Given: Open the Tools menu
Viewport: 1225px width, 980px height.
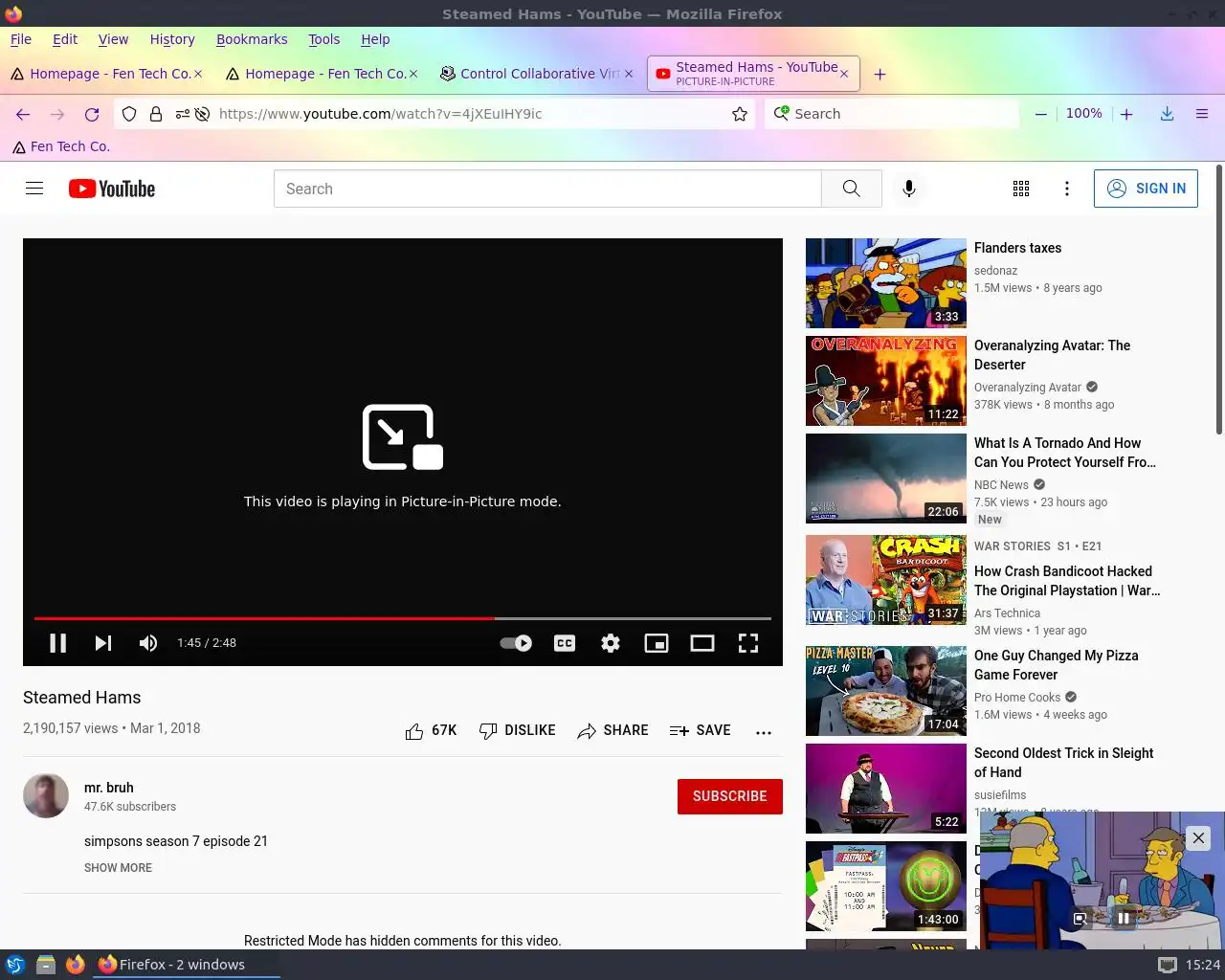Looking at the screenshot, I should click(323, 39).
